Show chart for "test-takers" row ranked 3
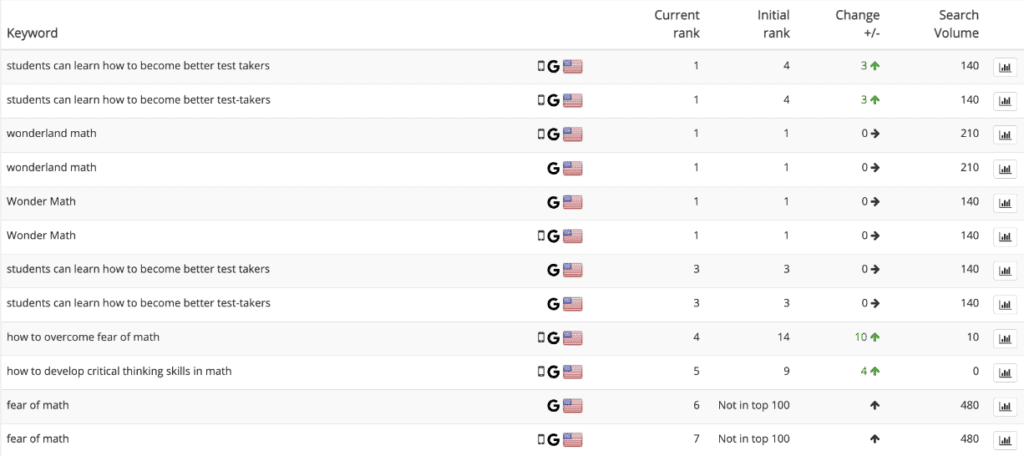This screenshot has height=456, width=1024. pos(1003,304)
